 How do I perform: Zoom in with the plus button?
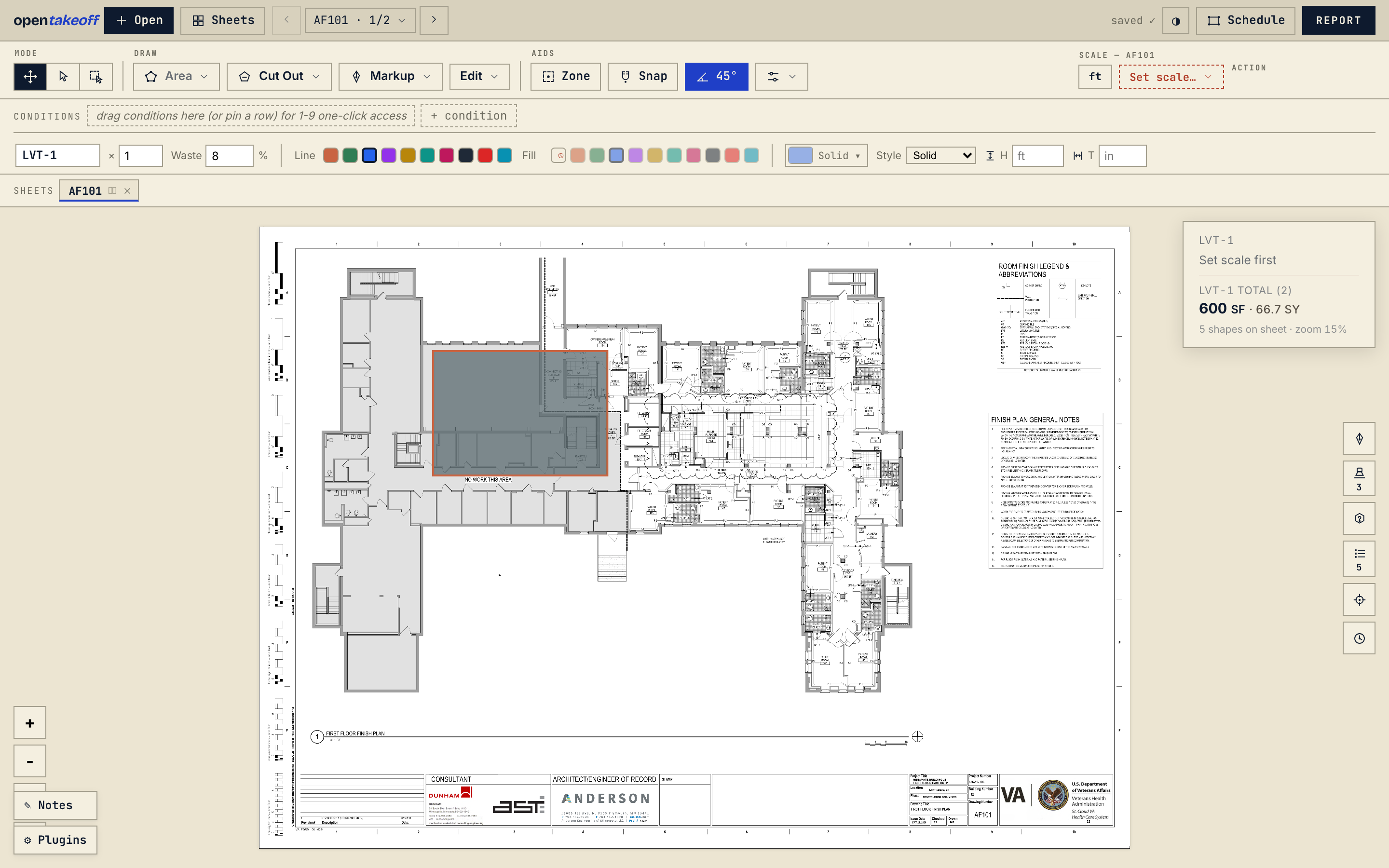point(30,723)
